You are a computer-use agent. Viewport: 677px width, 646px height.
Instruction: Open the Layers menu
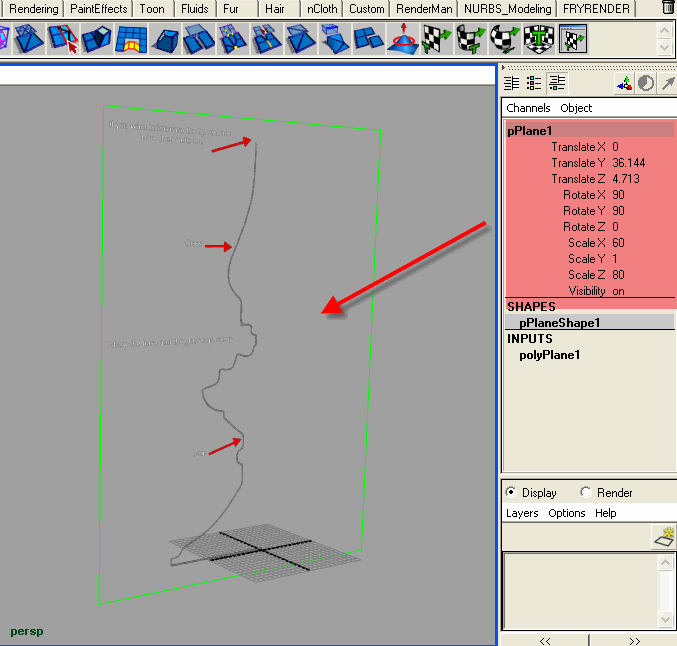point(522,513)
